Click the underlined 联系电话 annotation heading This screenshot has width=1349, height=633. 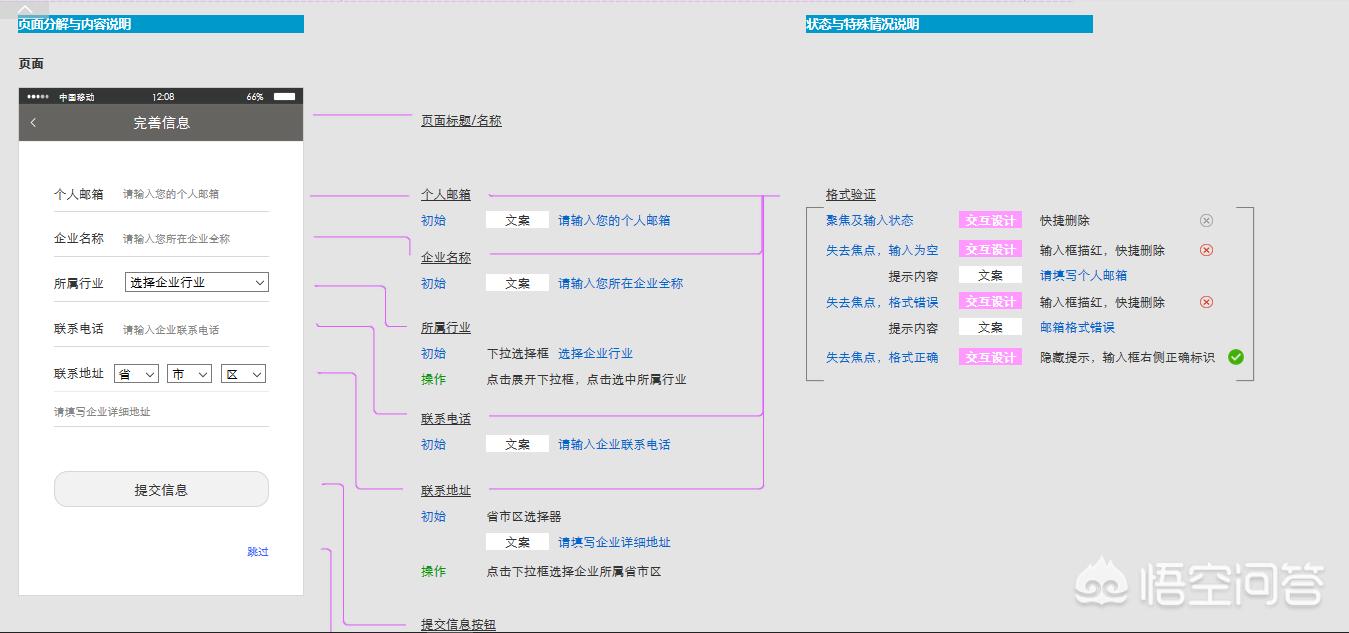coord(446,419)
